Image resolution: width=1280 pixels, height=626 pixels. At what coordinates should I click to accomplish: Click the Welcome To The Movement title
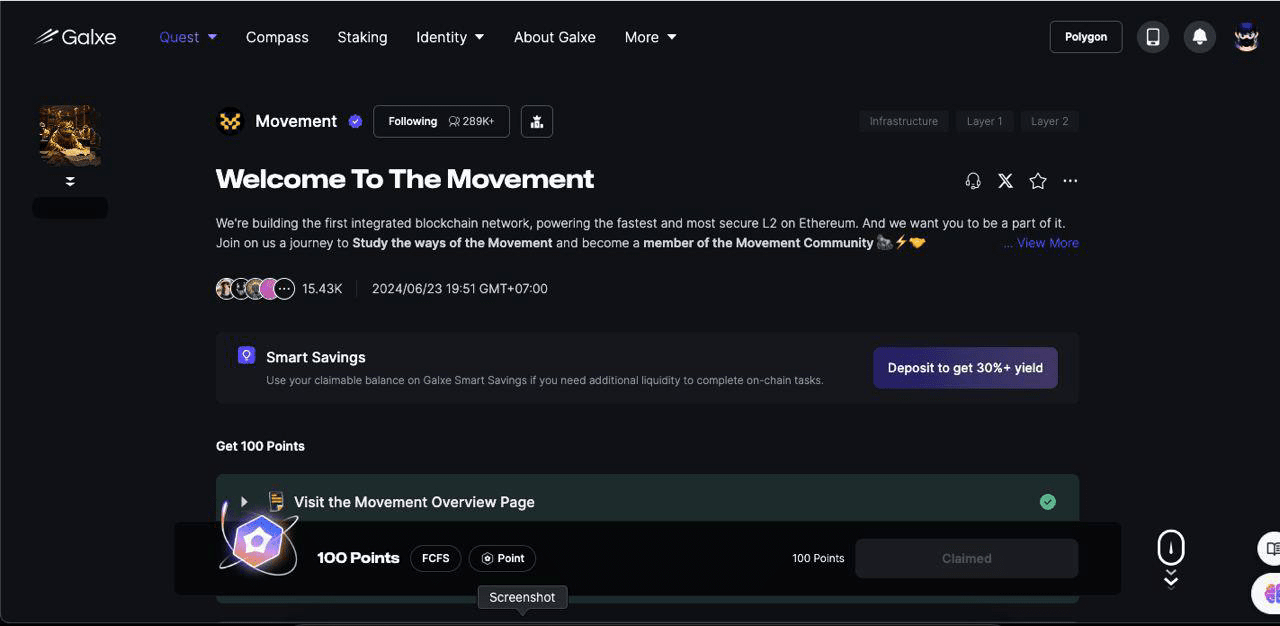tap(405, 179)
